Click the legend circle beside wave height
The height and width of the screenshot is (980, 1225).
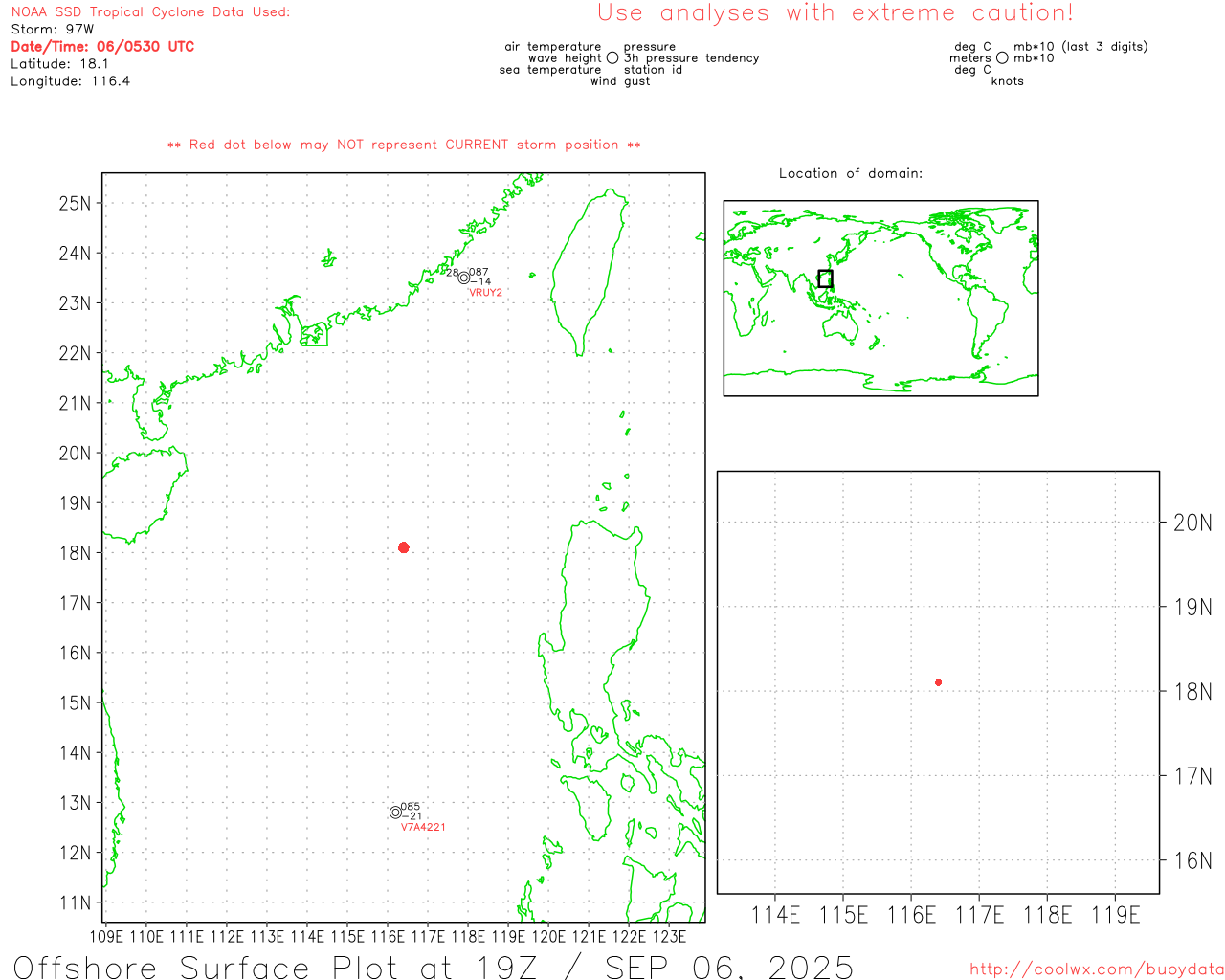[612, 58]
